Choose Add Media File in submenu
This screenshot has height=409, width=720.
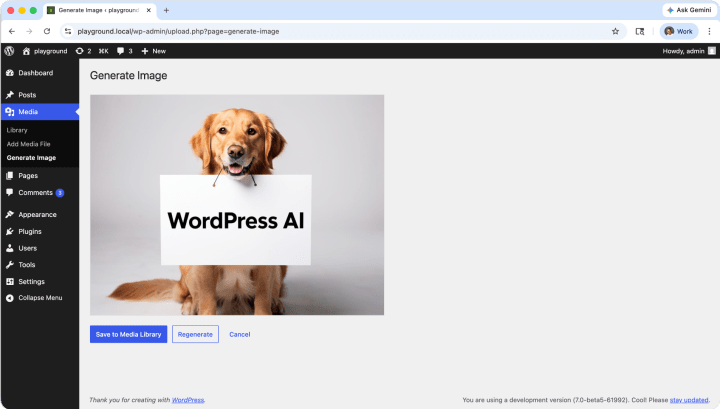(x=28, y=144)
